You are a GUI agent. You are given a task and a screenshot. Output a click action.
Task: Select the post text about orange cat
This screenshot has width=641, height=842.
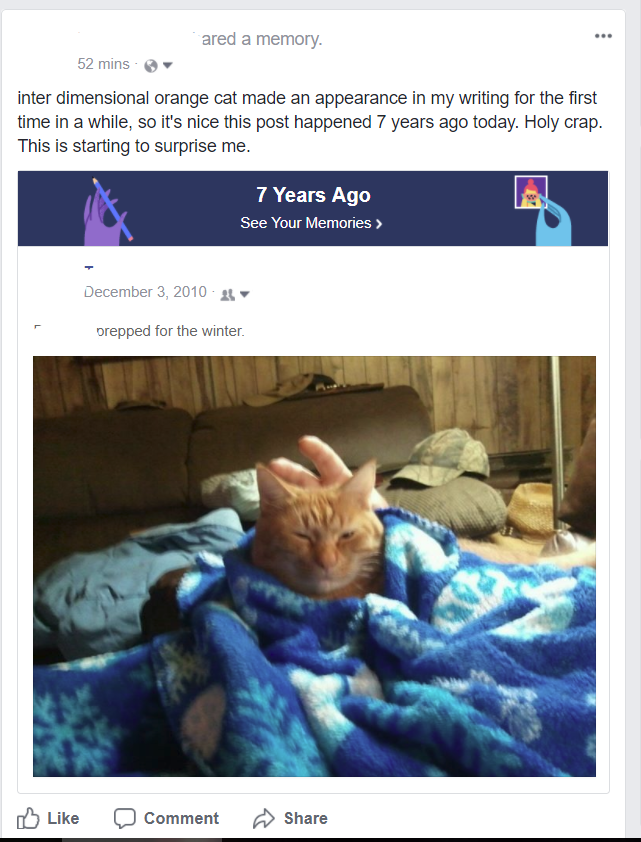click(x=310, y=122)
